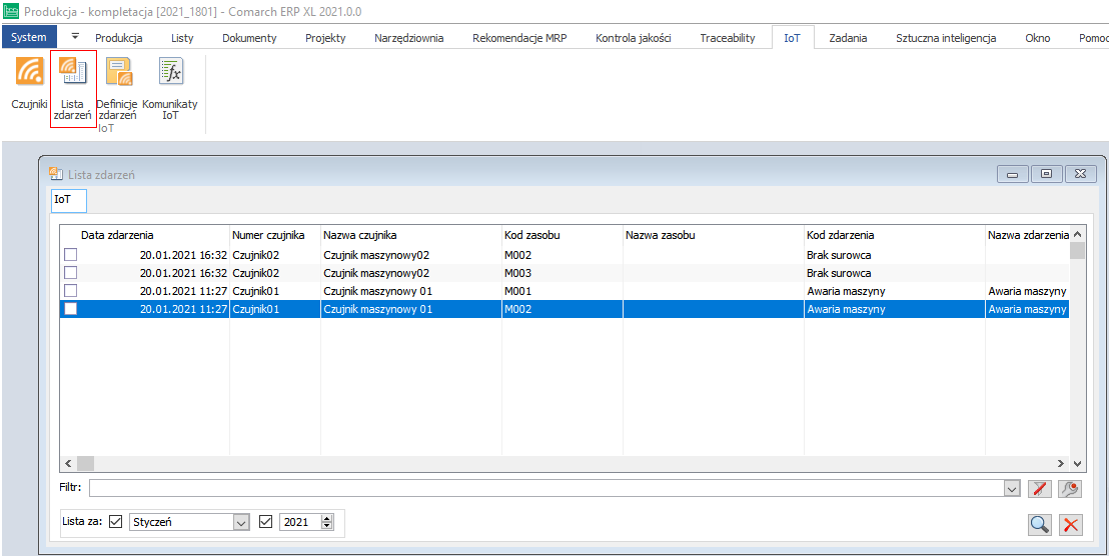
Task: Open the Czujniki sensors icon
Action: [29, 71]
